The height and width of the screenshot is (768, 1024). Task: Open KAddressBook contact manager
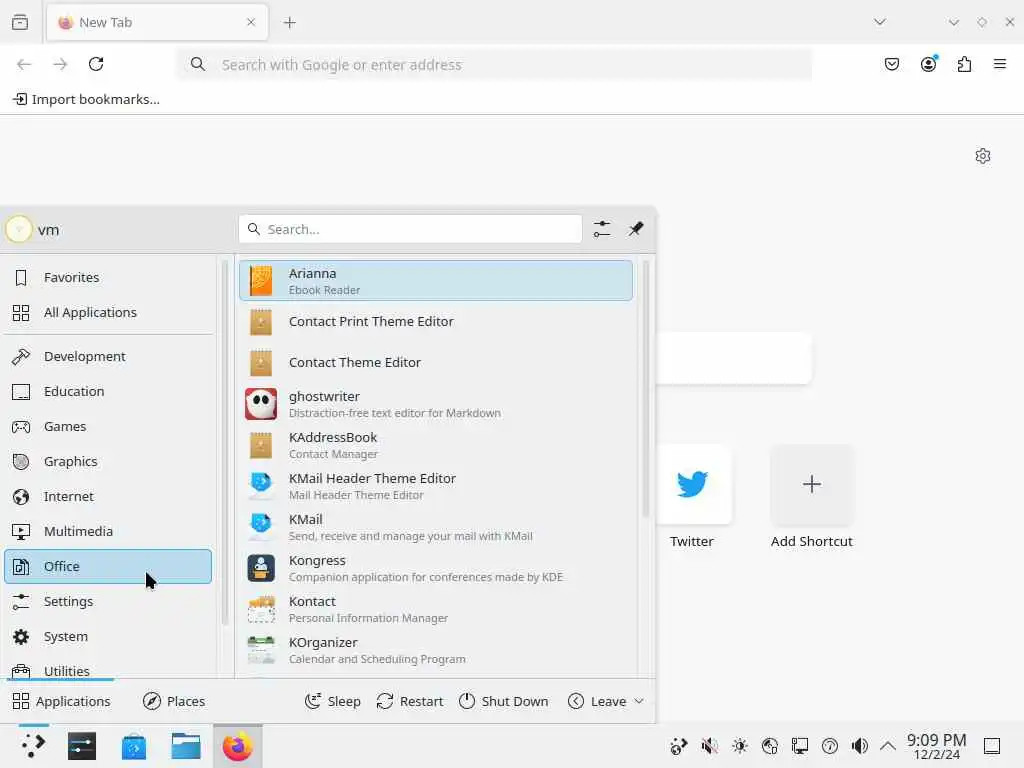[436, 445]
